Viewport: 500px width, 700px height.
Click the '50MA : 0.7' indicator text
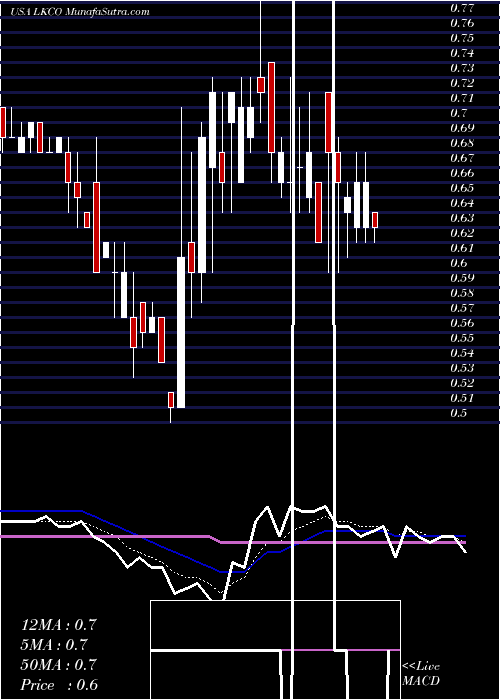[x=58, y=665]
